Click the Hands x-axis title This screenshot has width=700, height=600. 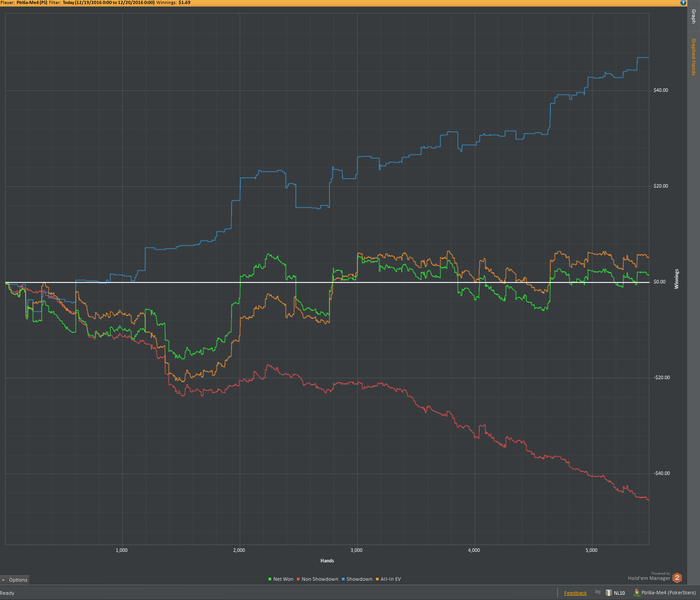(x=327, y=561)
